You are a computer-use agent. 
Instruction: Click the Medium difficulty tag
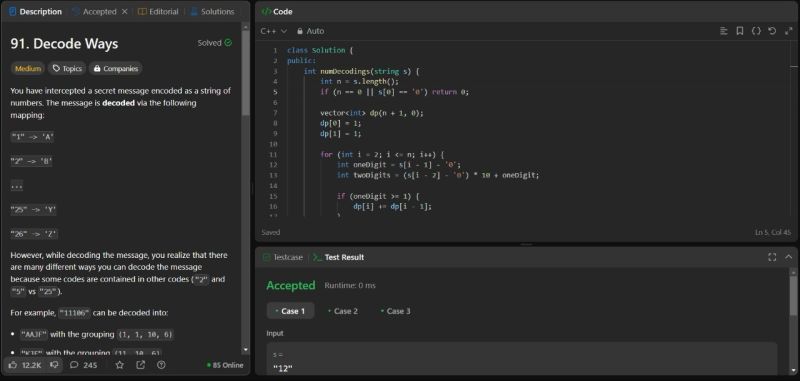click(x=28, y=68)
